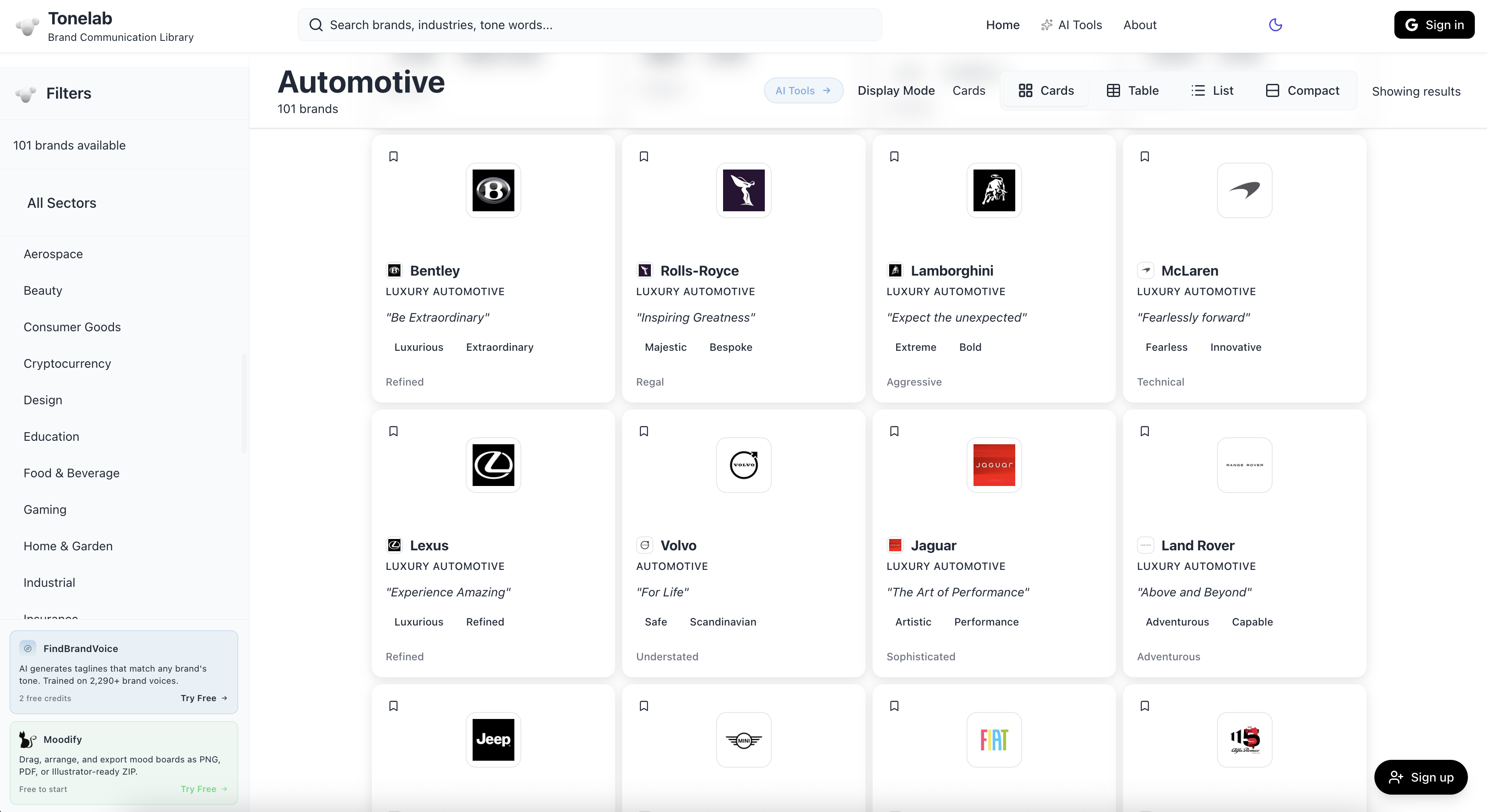The width and height of the screenshot is (1487, 812).
Task: Bookmark the Bentley brand card
Action: tap(393, 156)
